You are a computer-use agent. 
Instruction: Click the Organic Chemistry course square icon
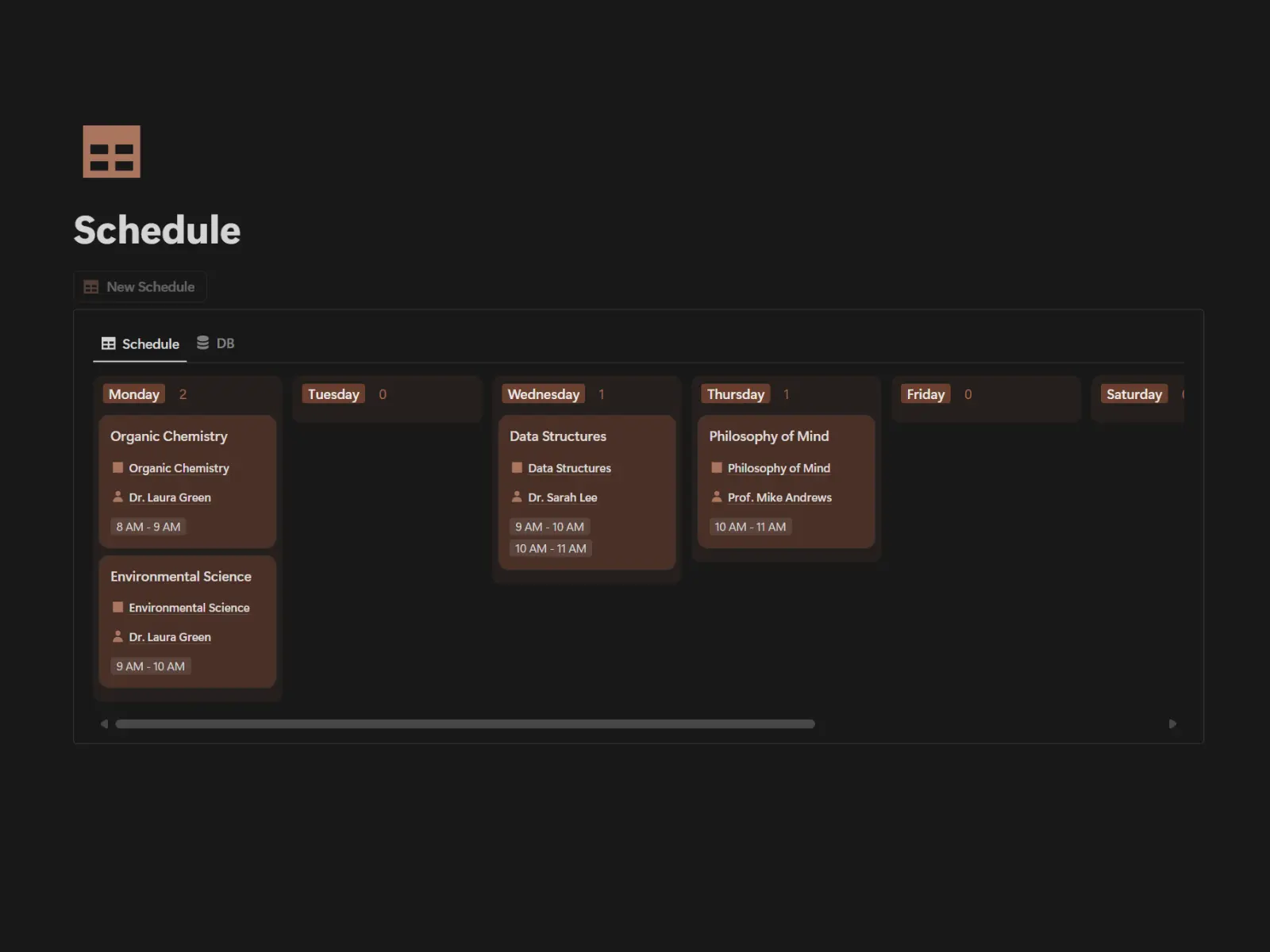pyautogui.click(x=117, y=468)
